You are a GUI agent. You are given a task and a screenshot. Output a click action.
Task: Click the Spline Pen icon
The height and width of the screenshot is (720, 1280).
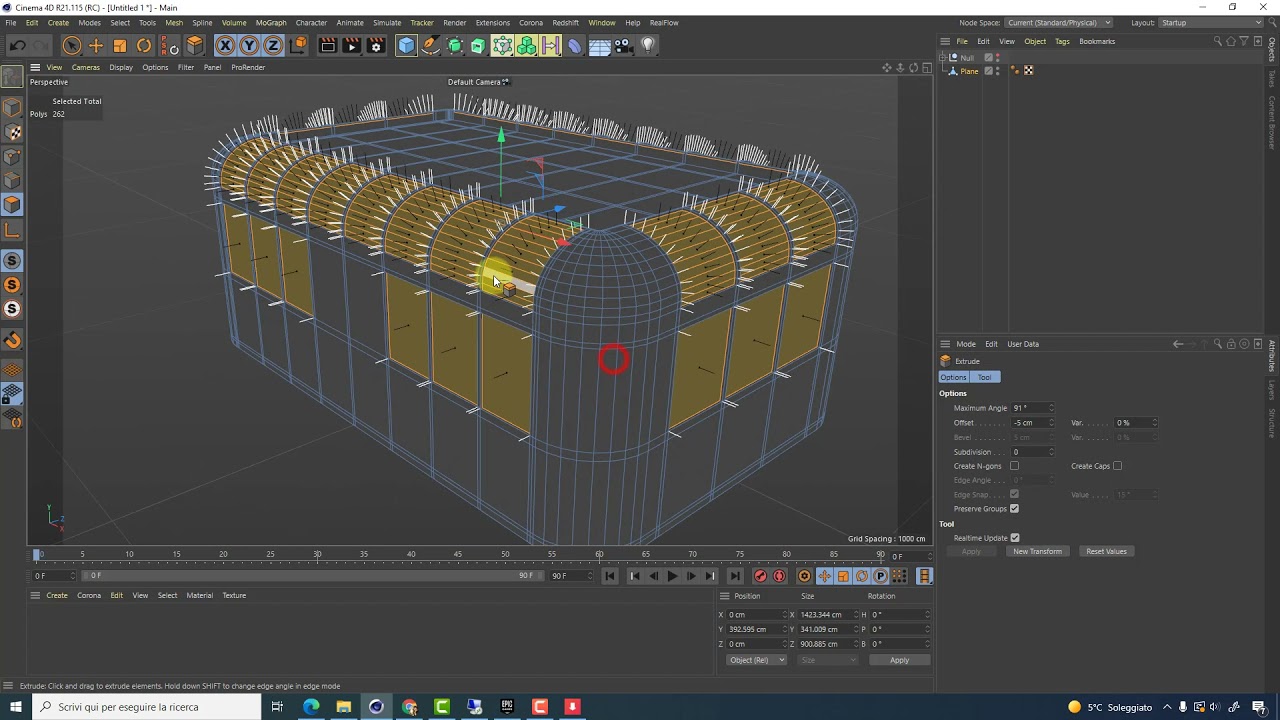pyautogui.click(x=430, y=45)
